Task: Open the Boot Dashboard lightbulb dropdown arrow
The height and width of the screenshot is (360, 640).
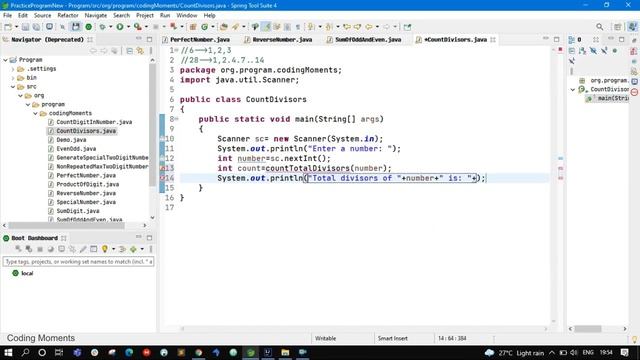Action: tap(113, 249)
